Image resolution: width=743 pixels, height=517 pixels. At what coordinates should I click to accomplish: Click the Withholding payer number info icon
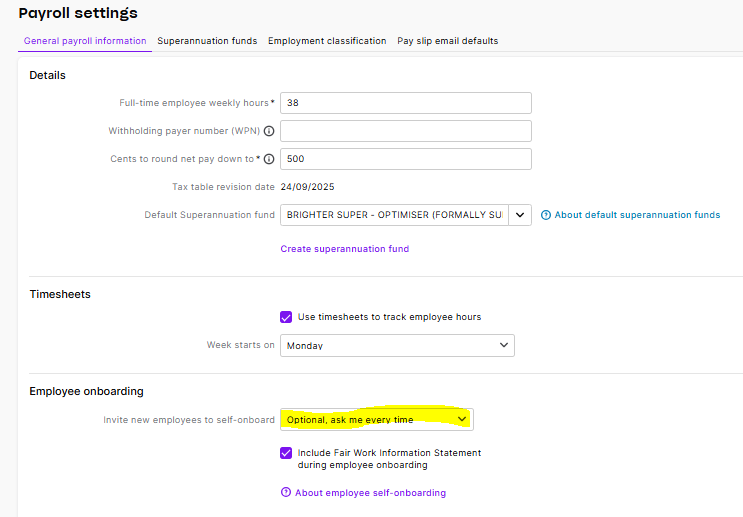(269, 132)
